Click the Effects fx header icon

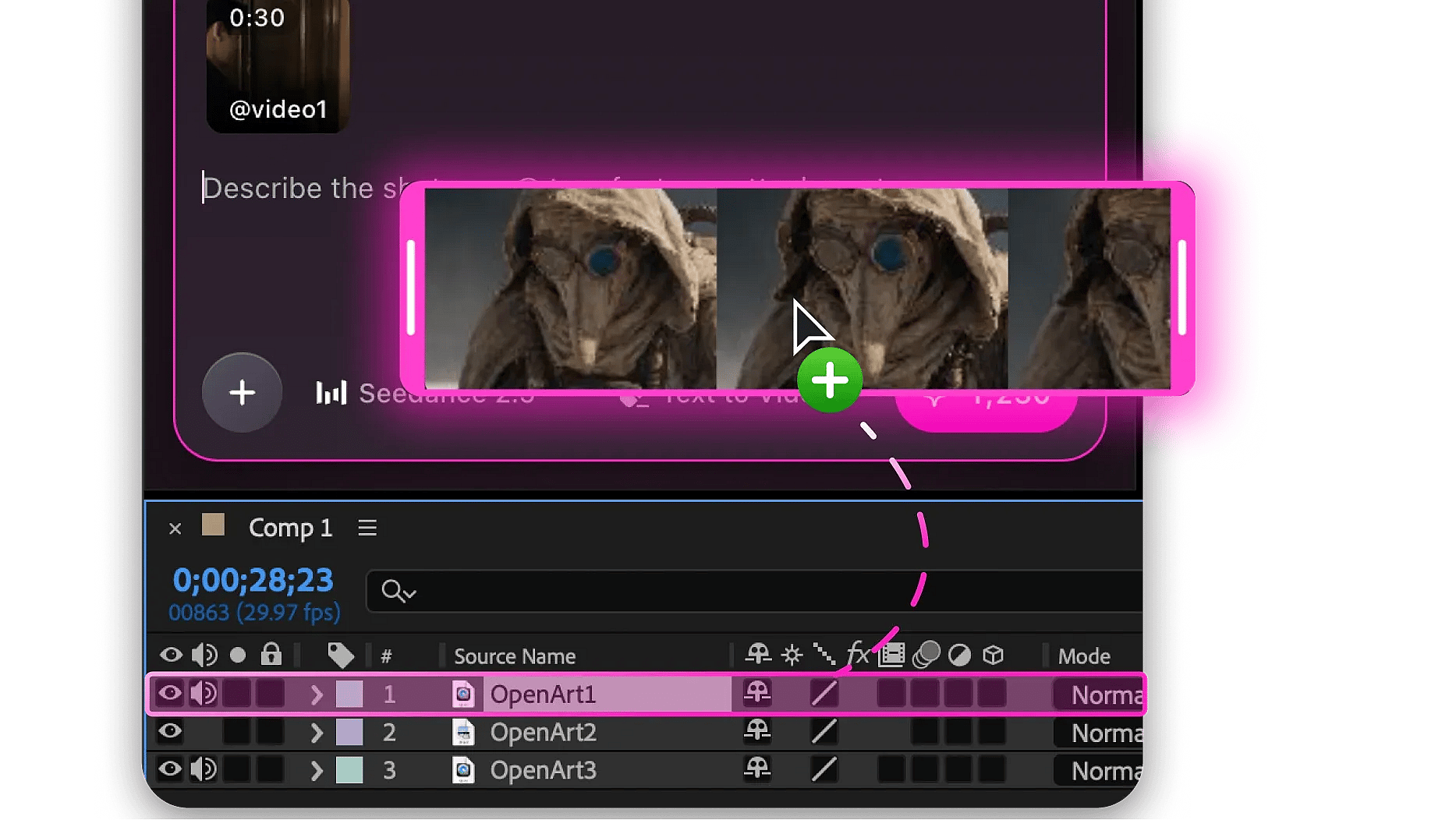(858, 654)
